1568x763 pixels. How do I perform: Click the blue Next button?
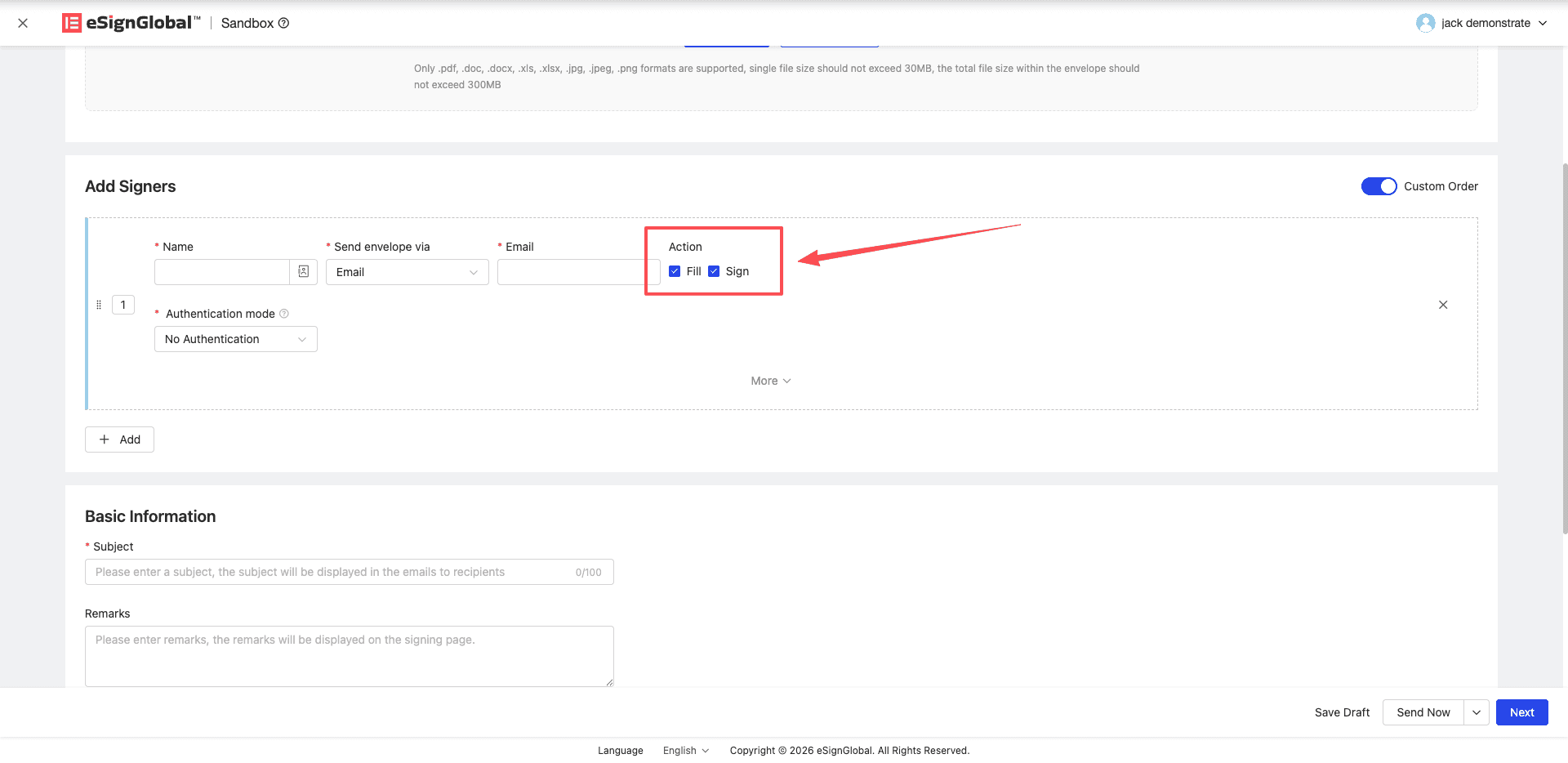pos(1521,712)
